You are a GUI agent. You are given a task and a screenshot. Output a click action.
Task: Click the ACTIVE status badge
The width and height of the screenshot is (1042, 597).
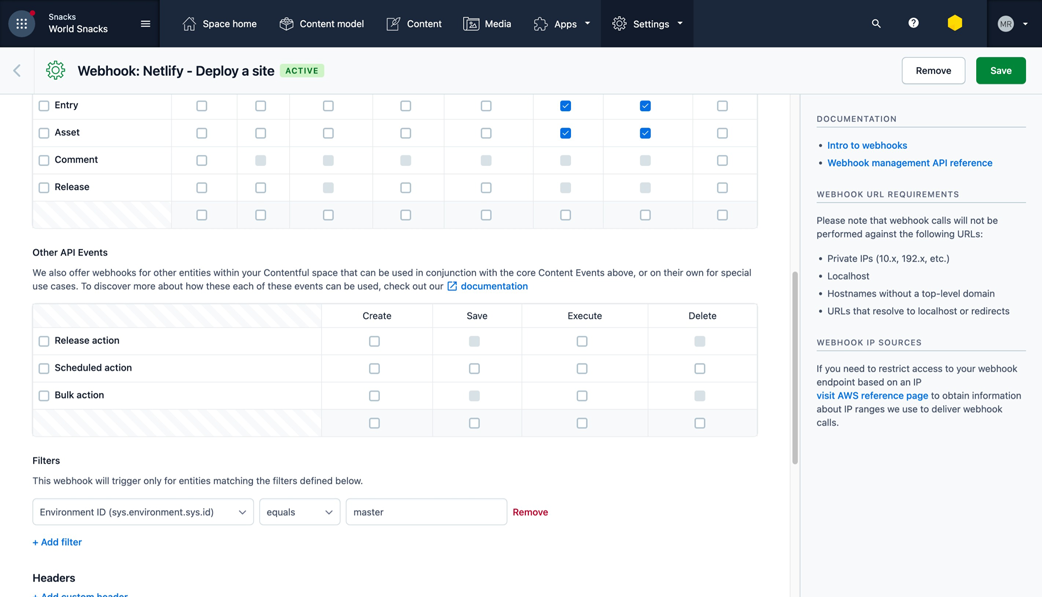coord(302,70)
